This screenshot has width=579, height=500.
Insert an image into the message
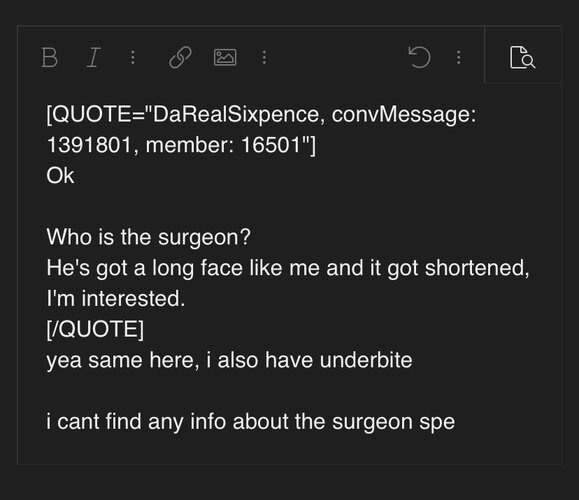pos(225,58)
